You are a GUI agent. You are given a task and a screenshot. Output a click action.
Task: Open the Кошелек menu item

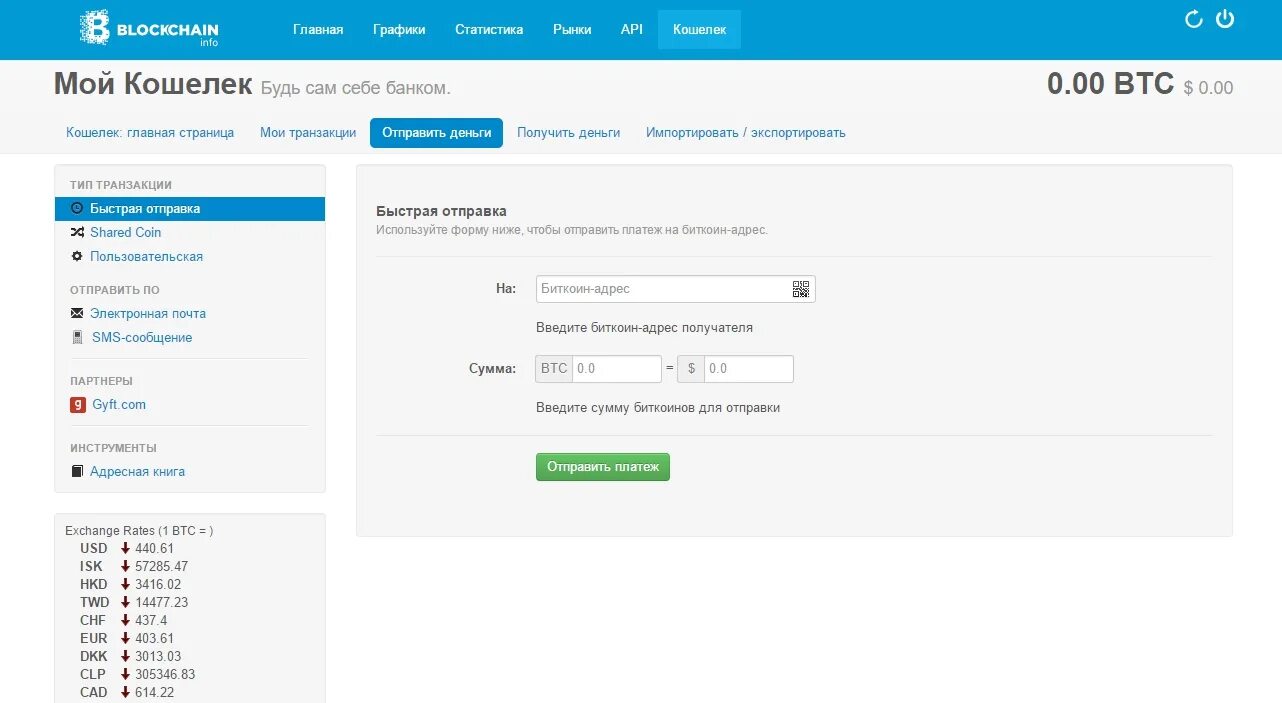[x=699, y=29]
